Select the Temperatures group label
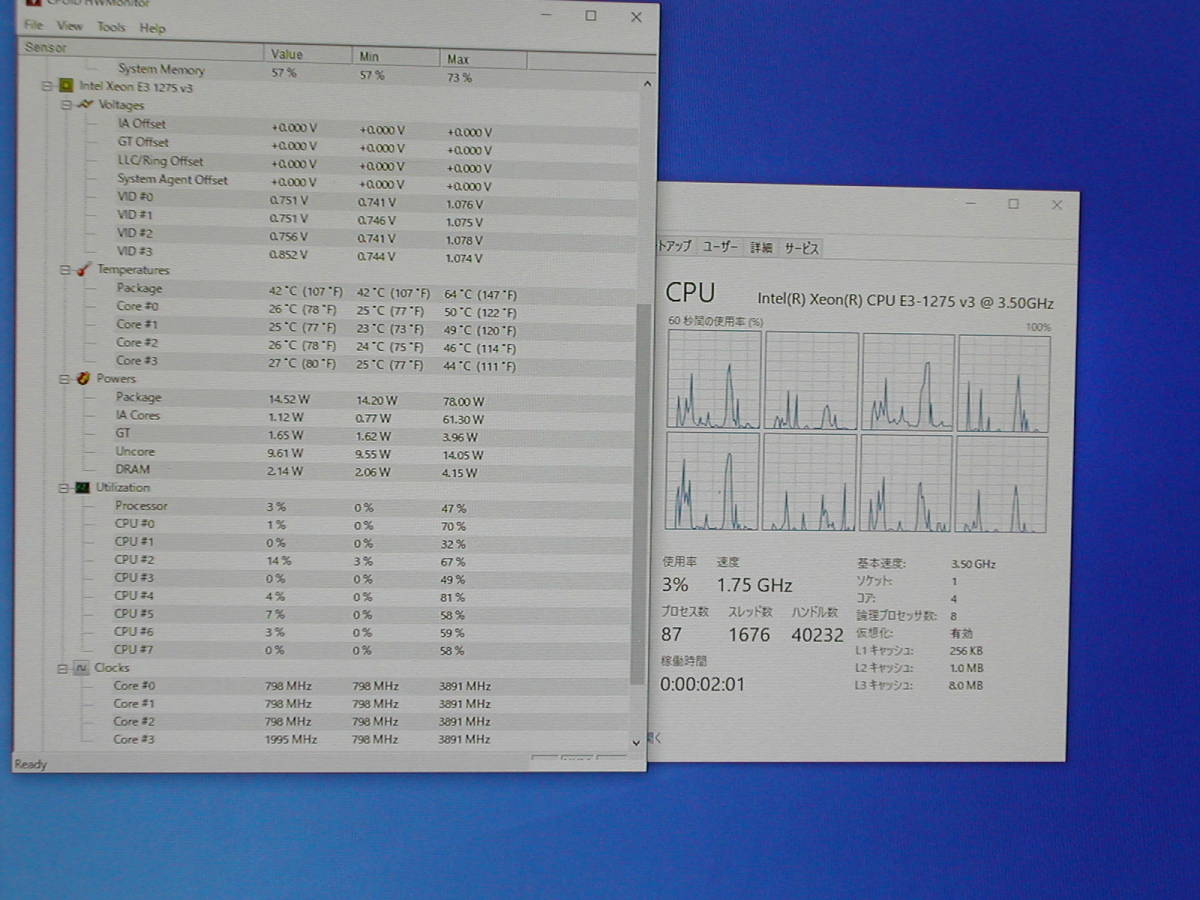The width and height of the screenshot is (1200, 900). click(x=133, y=270)
